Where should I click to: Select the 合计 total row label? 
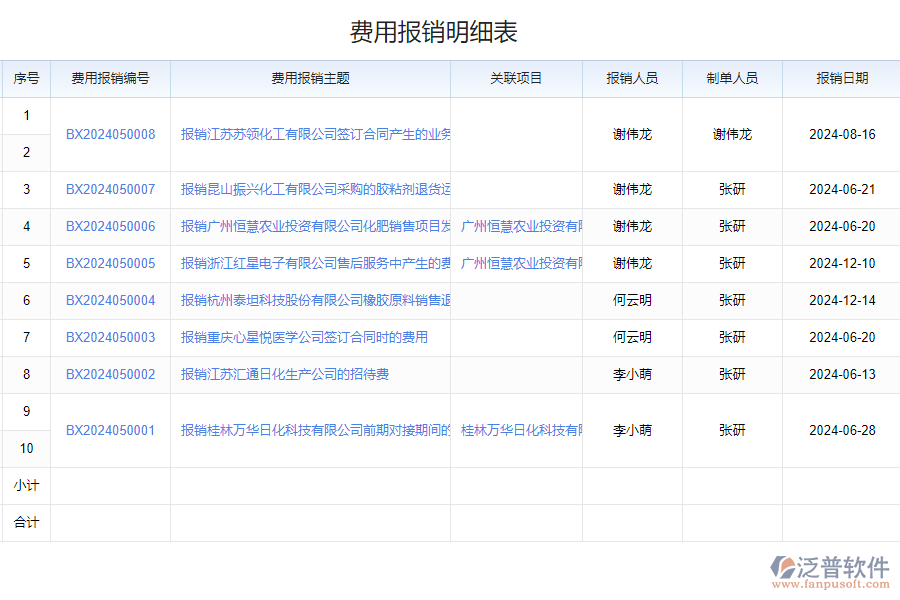pyautogui.click(x=27, y=522)
